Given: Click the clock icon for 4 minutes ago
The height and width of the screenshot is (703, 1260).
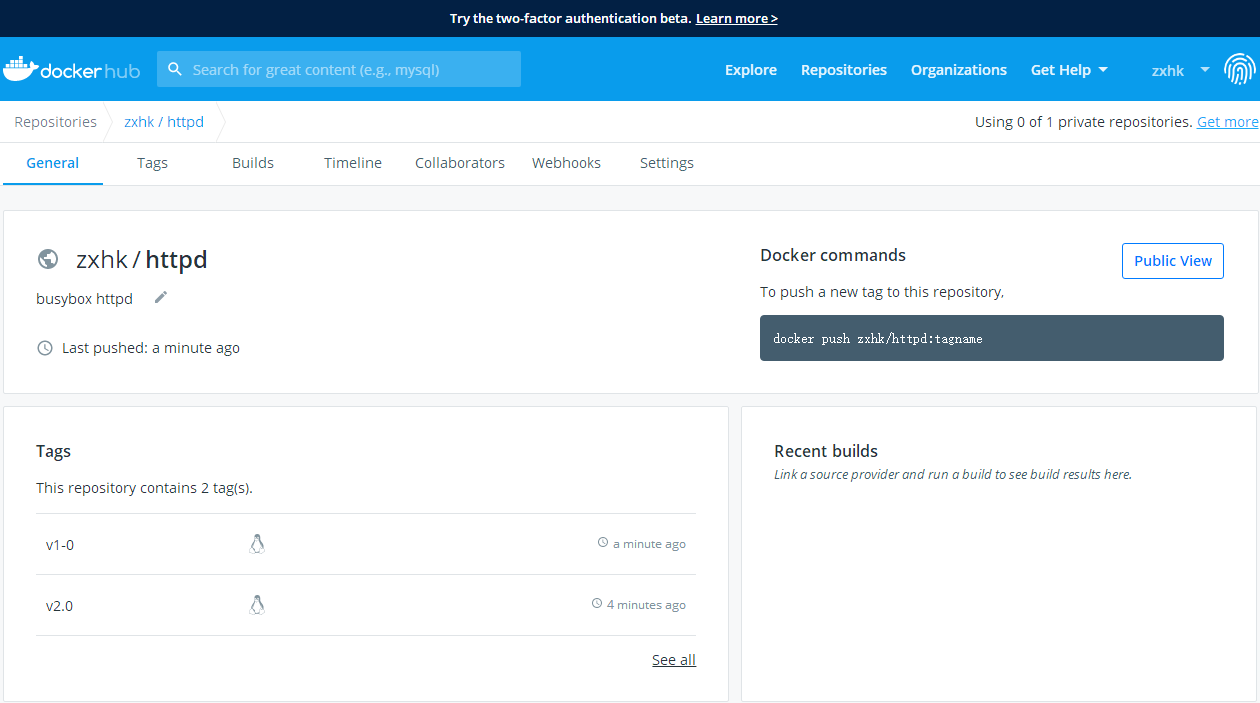Looking at the screenshot, I should [x=597, y=604].
